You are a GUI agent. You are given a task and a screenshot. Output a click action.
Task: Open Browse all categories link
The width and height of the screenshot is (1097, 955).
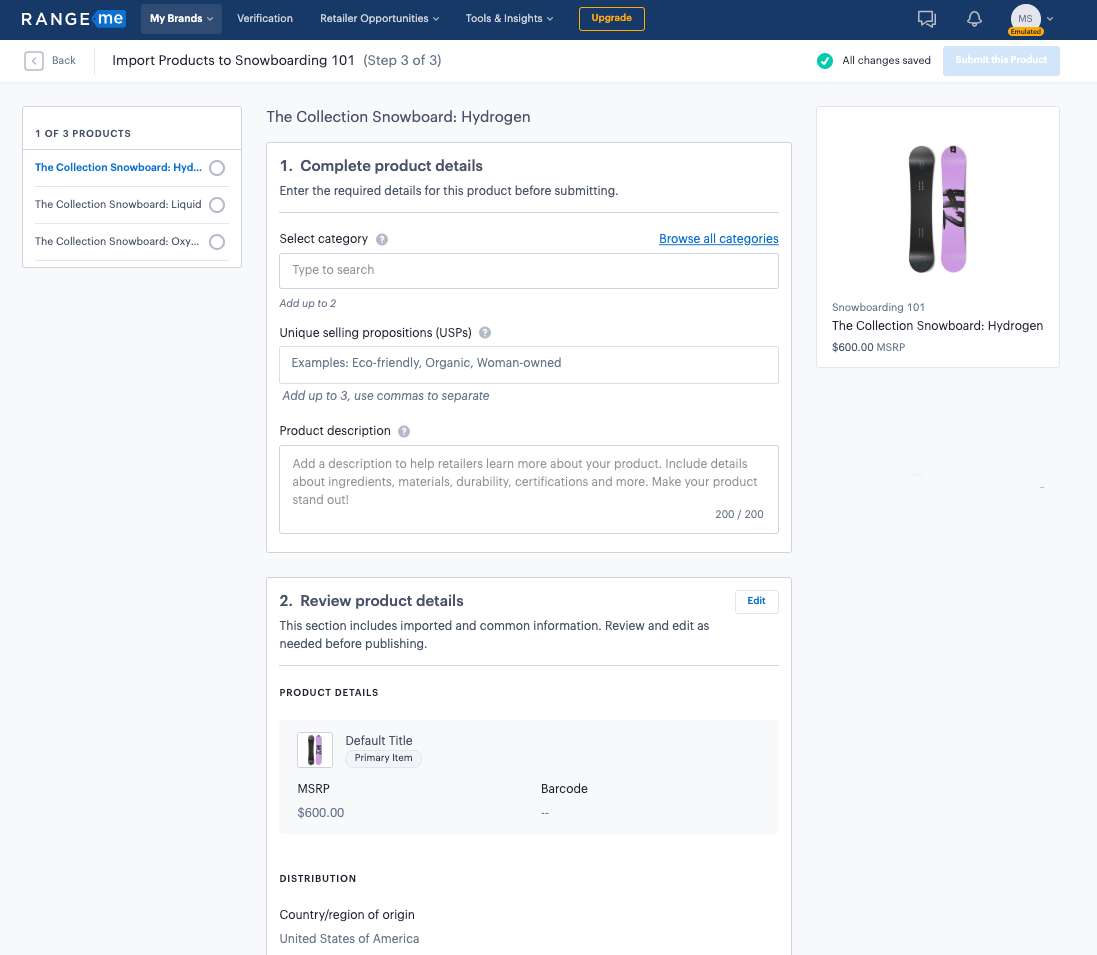click(x=718, y=239)
